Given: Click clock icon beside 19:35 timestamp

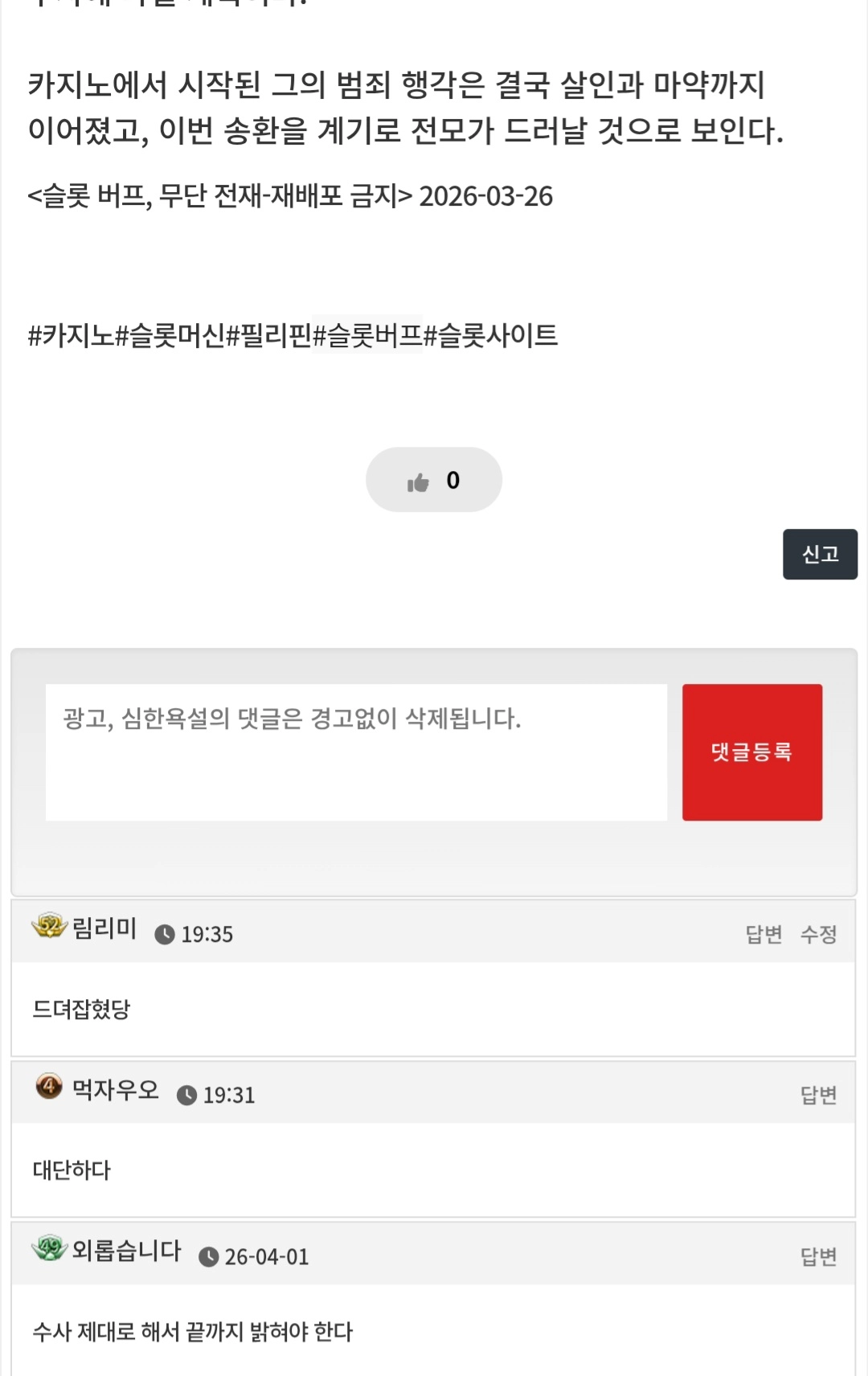Looking at the screenshot, I should (x=165, y=935).
